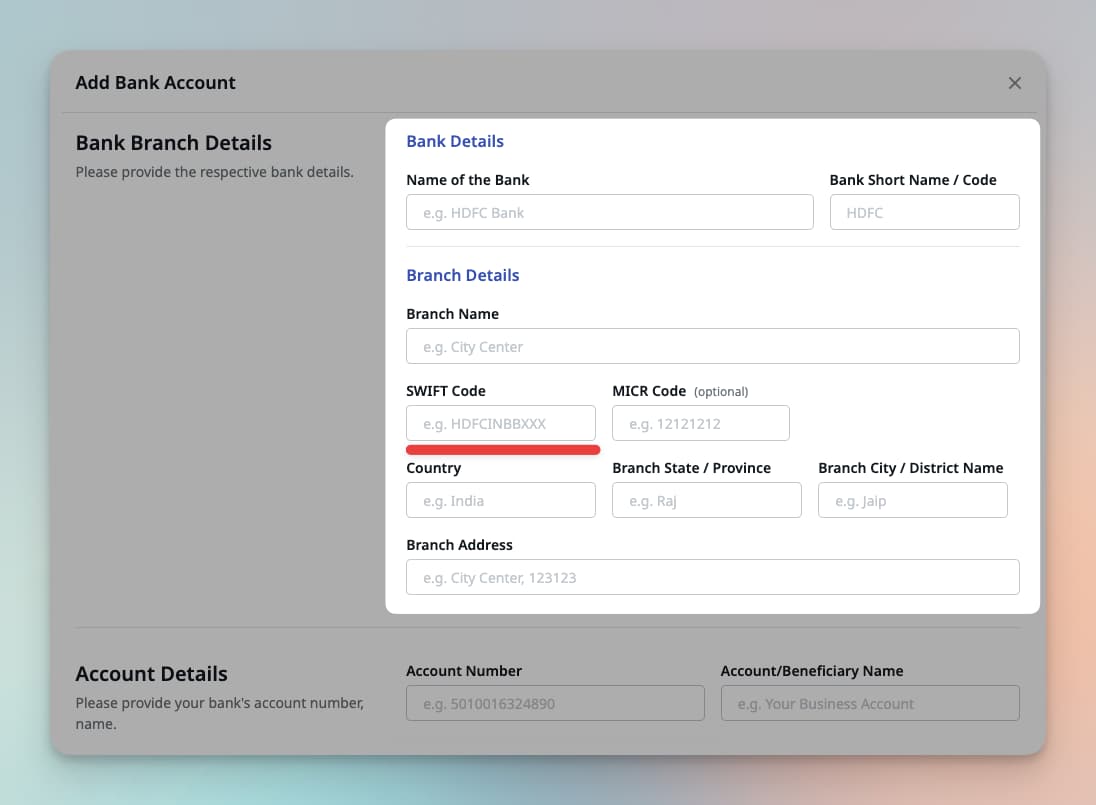Click the Branch State / Province field

pos(707,500)
